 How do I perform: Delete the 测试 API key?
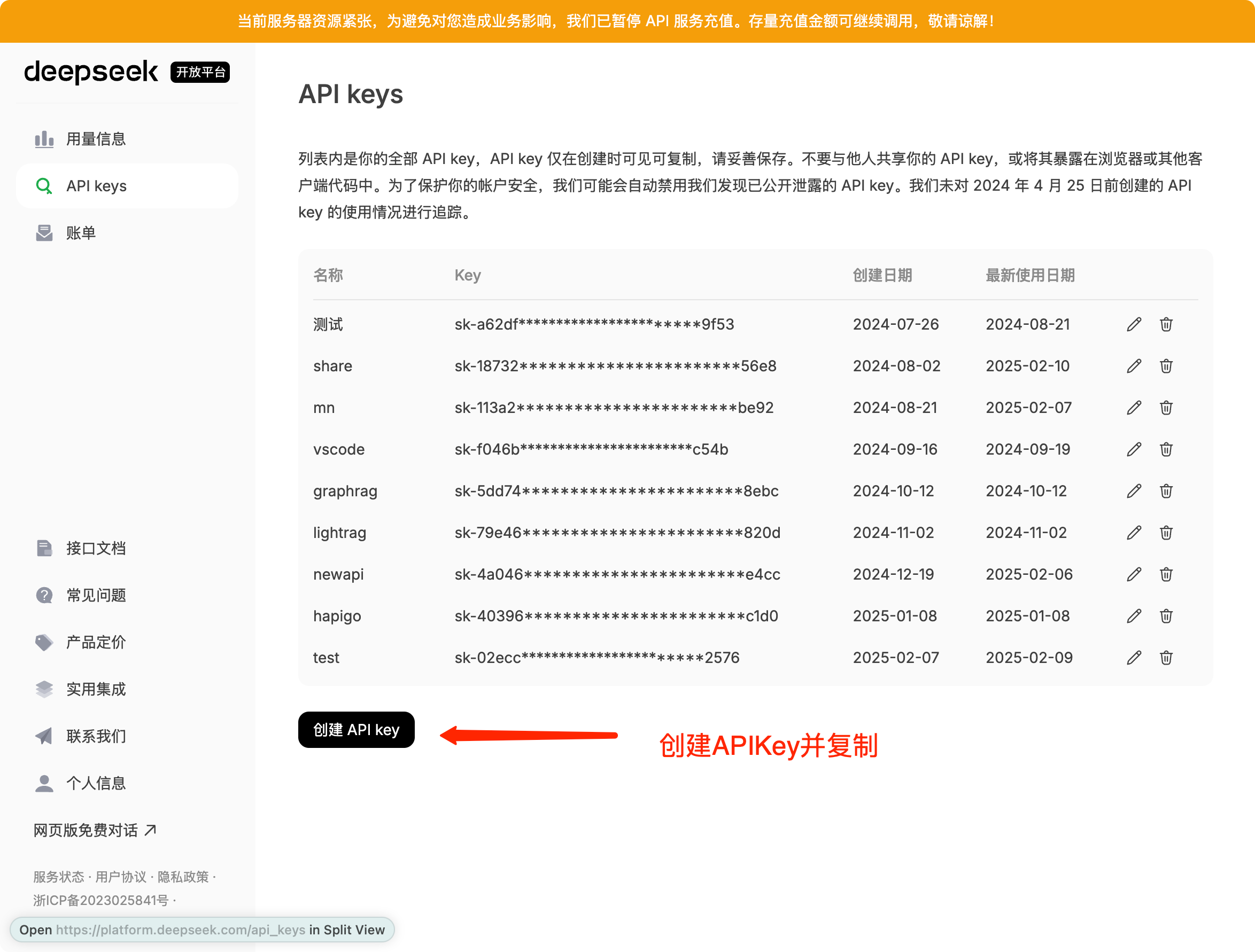pos(1166,324)
